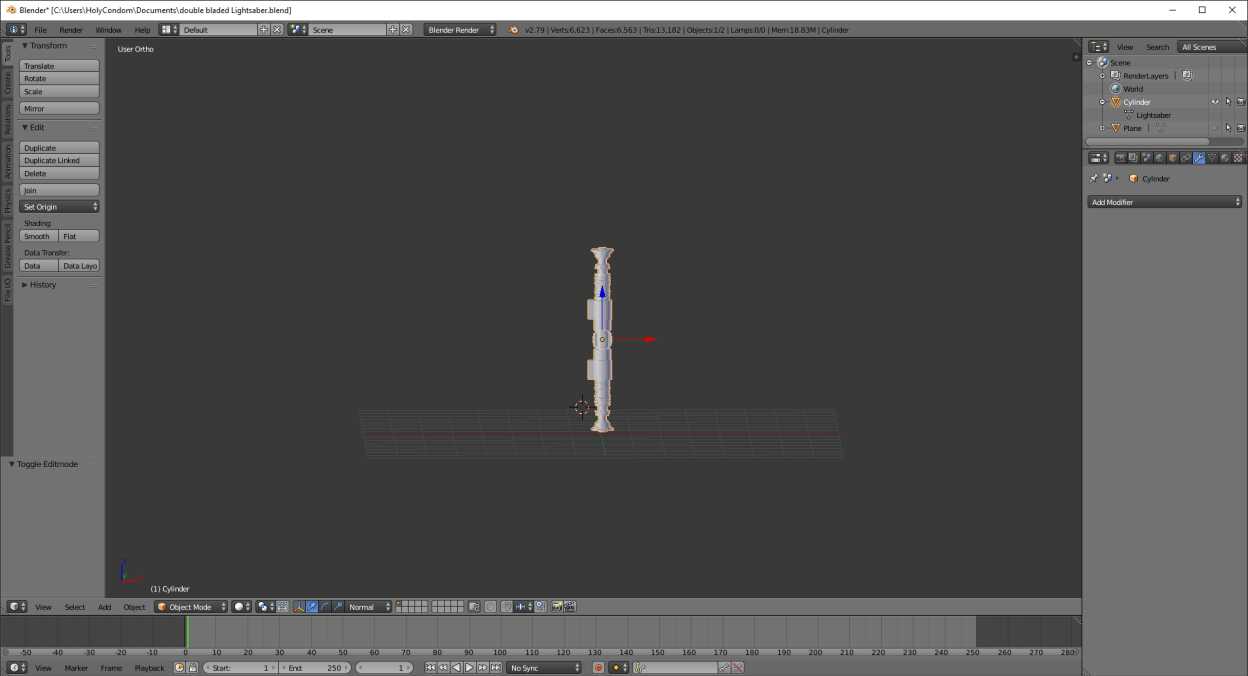Click the pin icon in properties panel

1093,179
